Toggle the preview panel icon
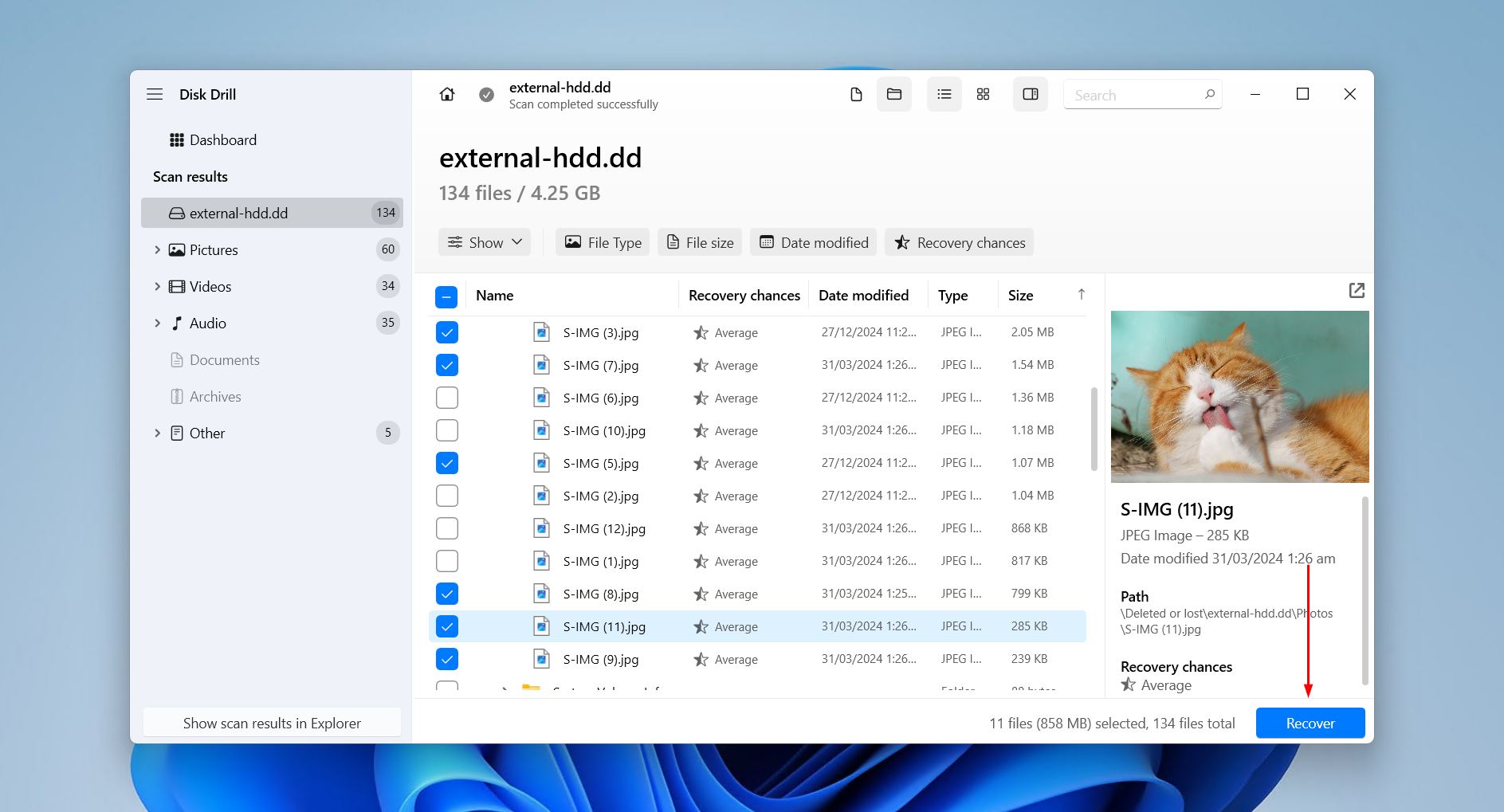The image size is (1504, 812). coord(1031,94)
